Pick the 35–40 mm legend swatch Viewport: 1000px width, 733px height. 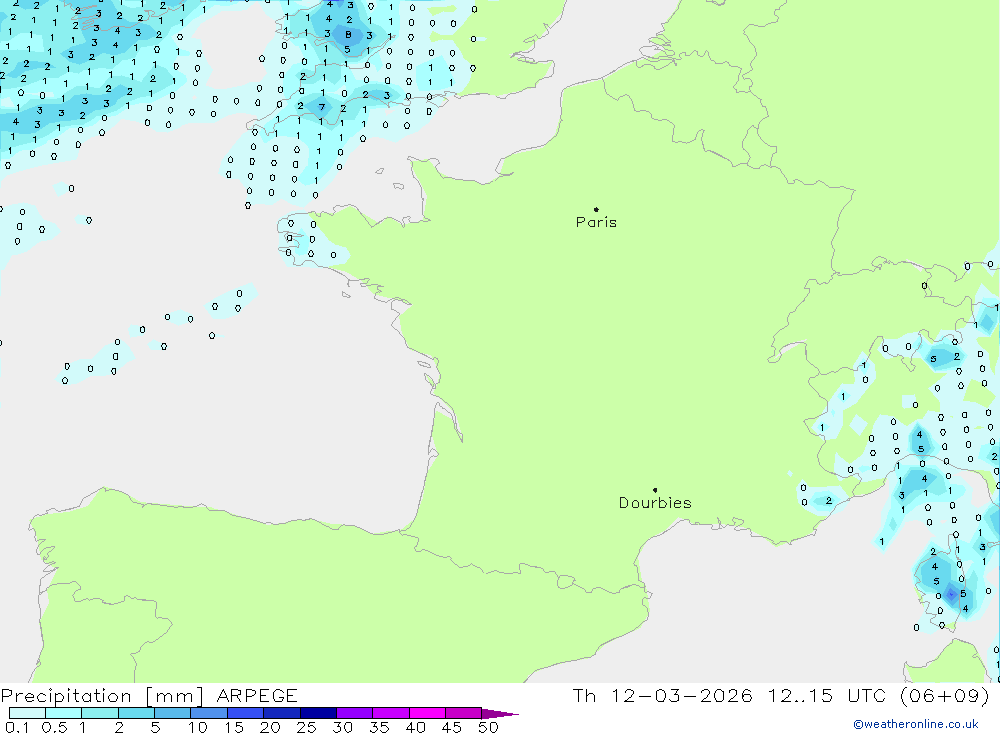[391, 713]
